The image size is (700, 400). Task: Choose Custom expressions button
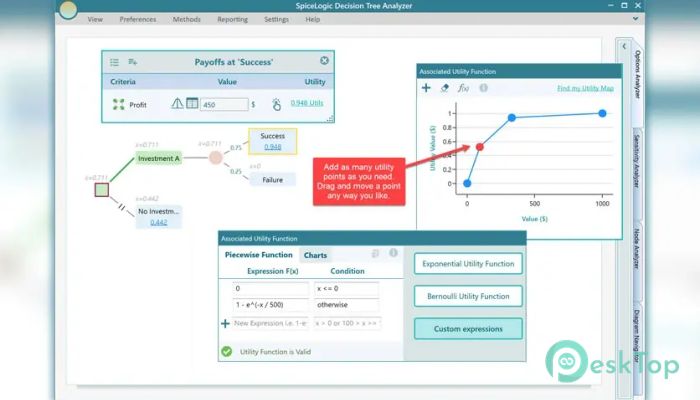pos(468,329)
